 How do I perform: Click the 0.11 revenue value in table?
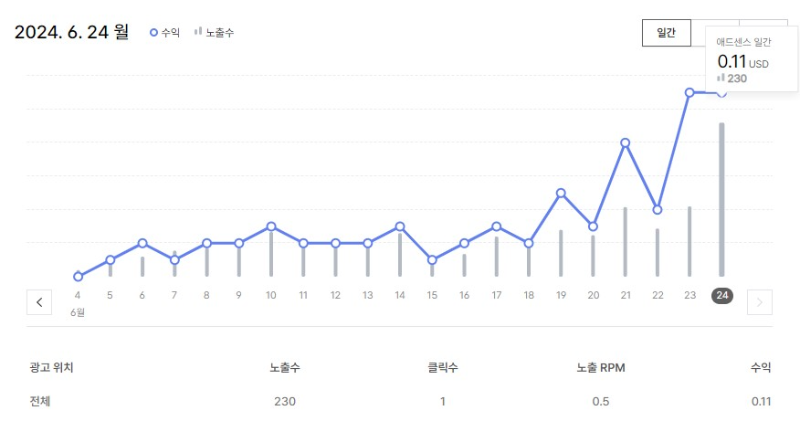tap(761, 401)
